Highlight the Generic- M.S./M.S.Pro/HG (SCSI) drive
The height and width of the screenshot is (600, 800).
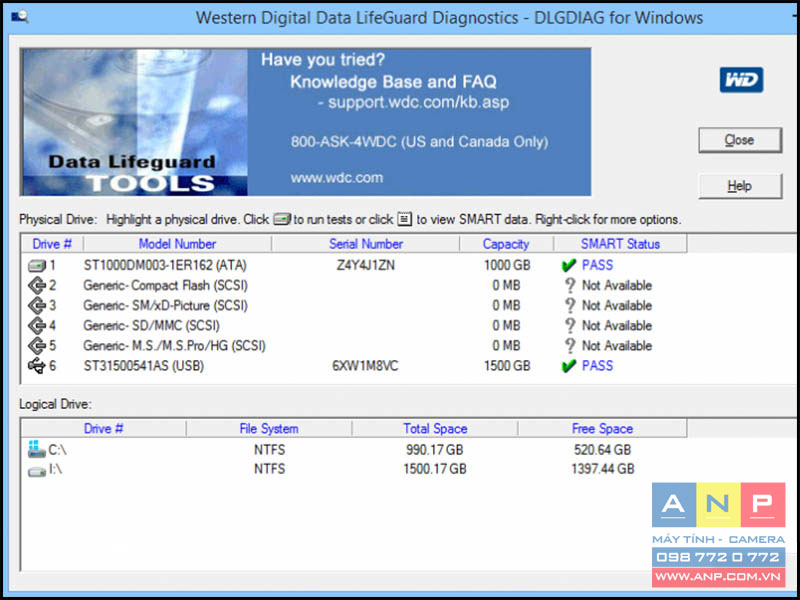pyautogui.click(x=174, y=346)
